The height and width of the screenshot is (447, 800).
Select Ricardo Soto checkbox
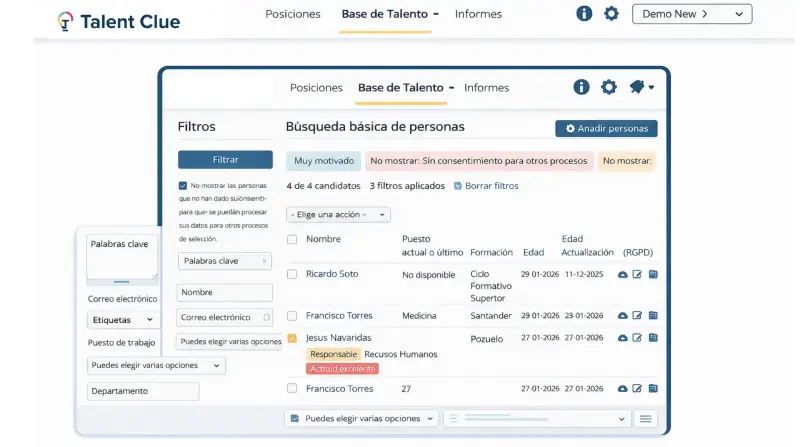292,275
